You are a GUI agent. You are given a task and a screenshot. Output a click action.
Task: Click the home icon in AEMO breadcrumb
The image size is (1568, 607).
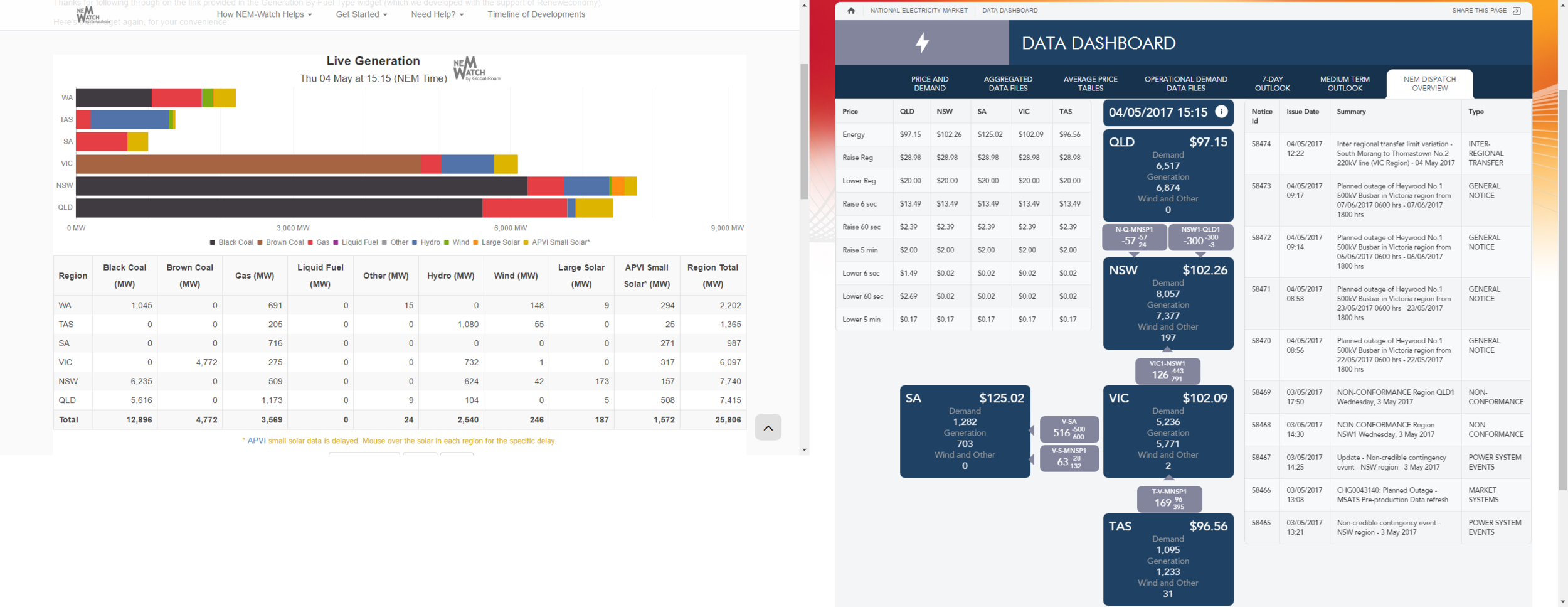[851, 11]
